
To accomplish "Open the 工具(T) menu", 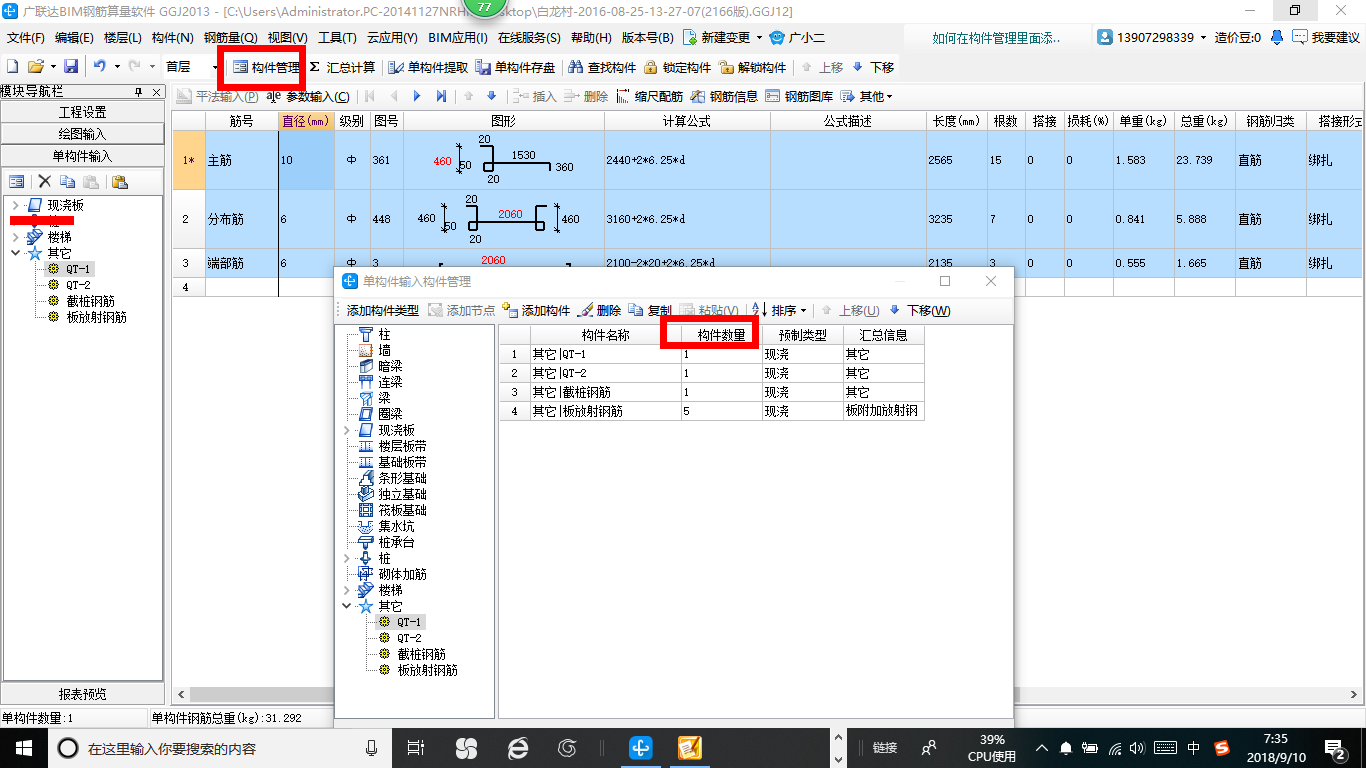I will pyautogui.click(x=337, y=38).
